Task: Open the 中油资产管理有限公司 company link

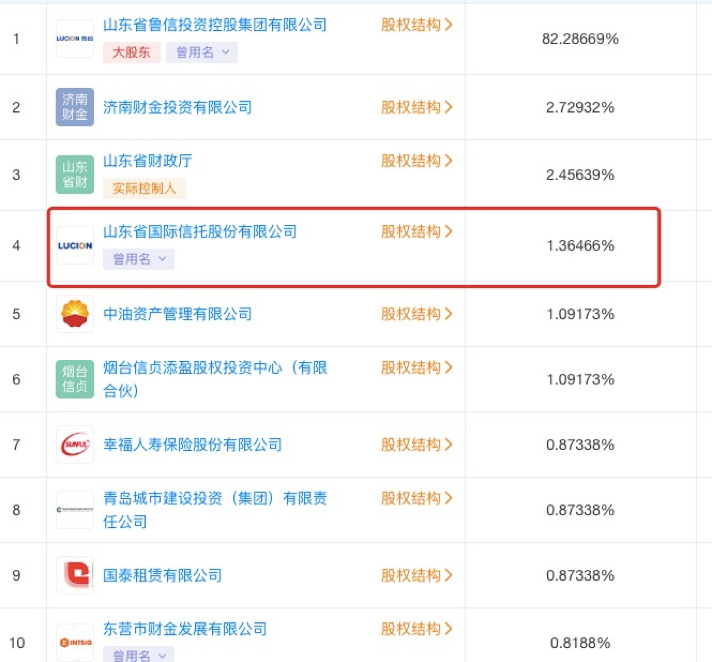Action: pos(178,314)
